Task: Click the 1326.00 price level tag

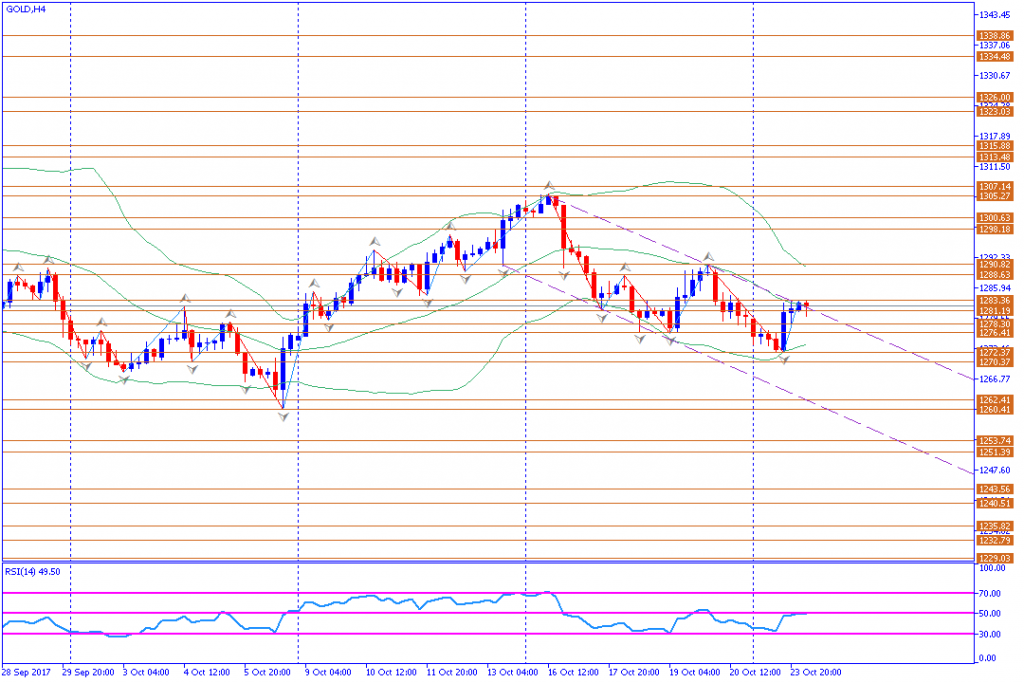Action: [995, 97]
